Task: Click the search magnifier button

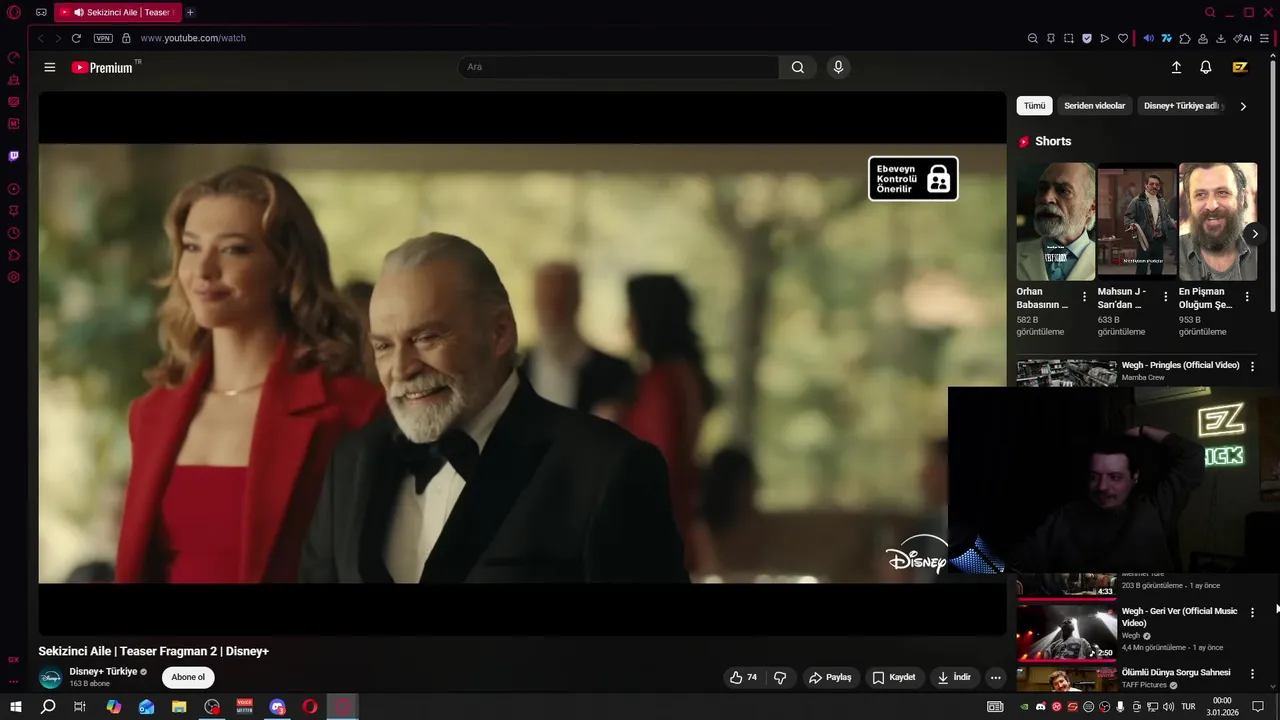Action: (797, 67)
